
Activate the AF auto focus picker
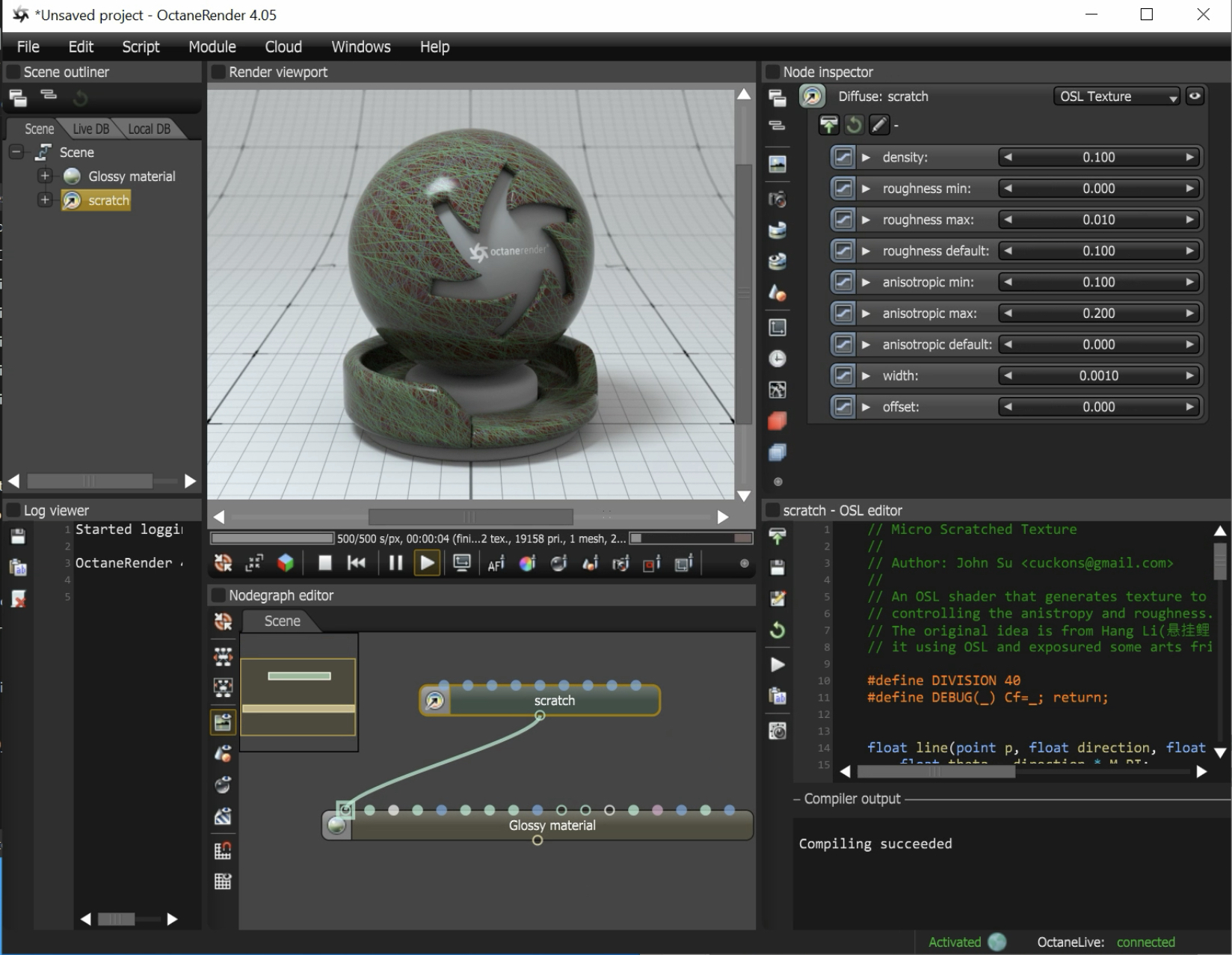click(x=496, y=564)
